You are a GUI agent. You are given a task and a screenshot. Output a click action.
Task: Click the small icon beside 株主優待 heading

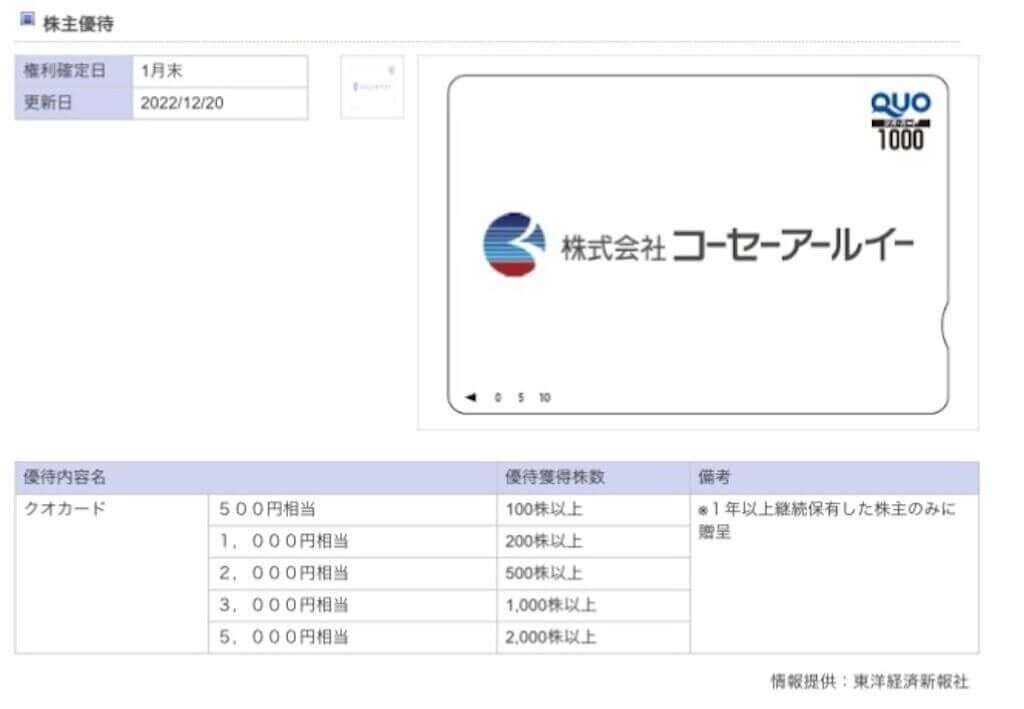click(x=27, y=20)
